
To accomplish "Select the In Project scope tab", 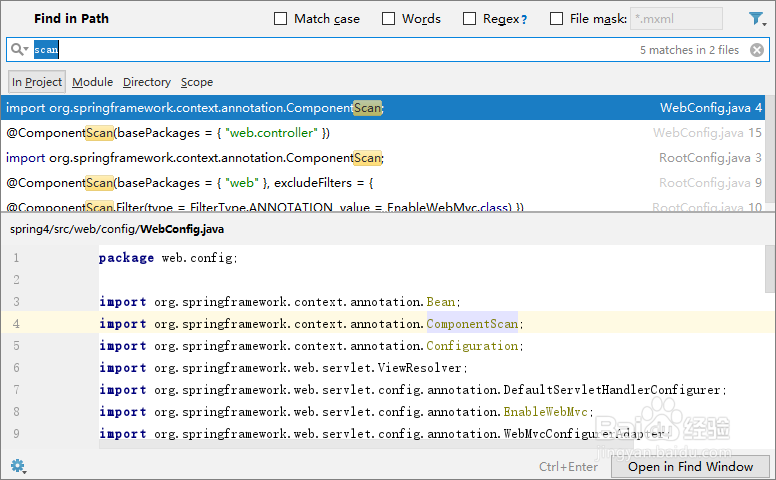I will (x=37, y=82).
